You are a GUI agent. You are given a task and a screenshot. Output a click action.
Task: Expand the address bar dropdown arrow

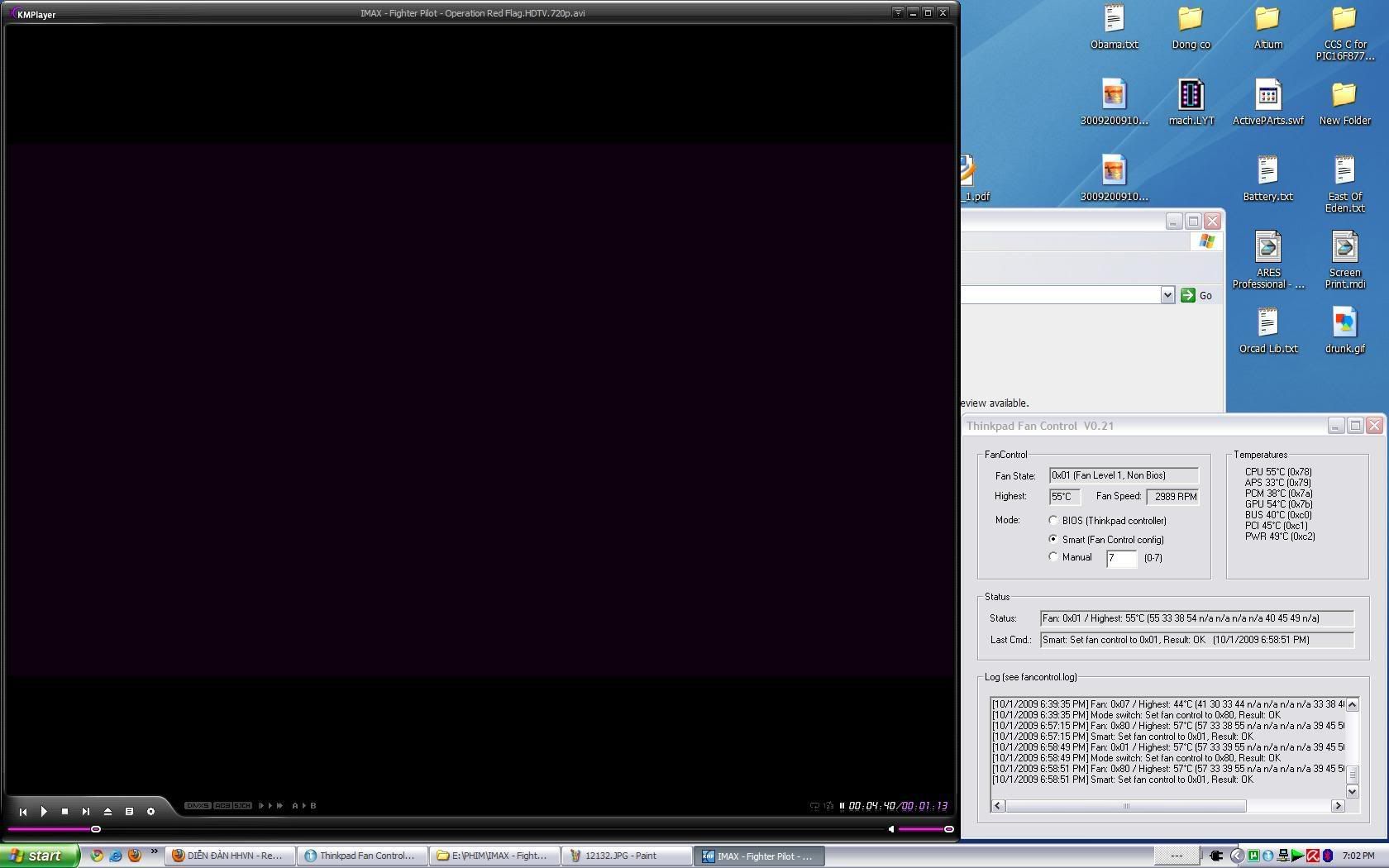tap(1167, 295)
